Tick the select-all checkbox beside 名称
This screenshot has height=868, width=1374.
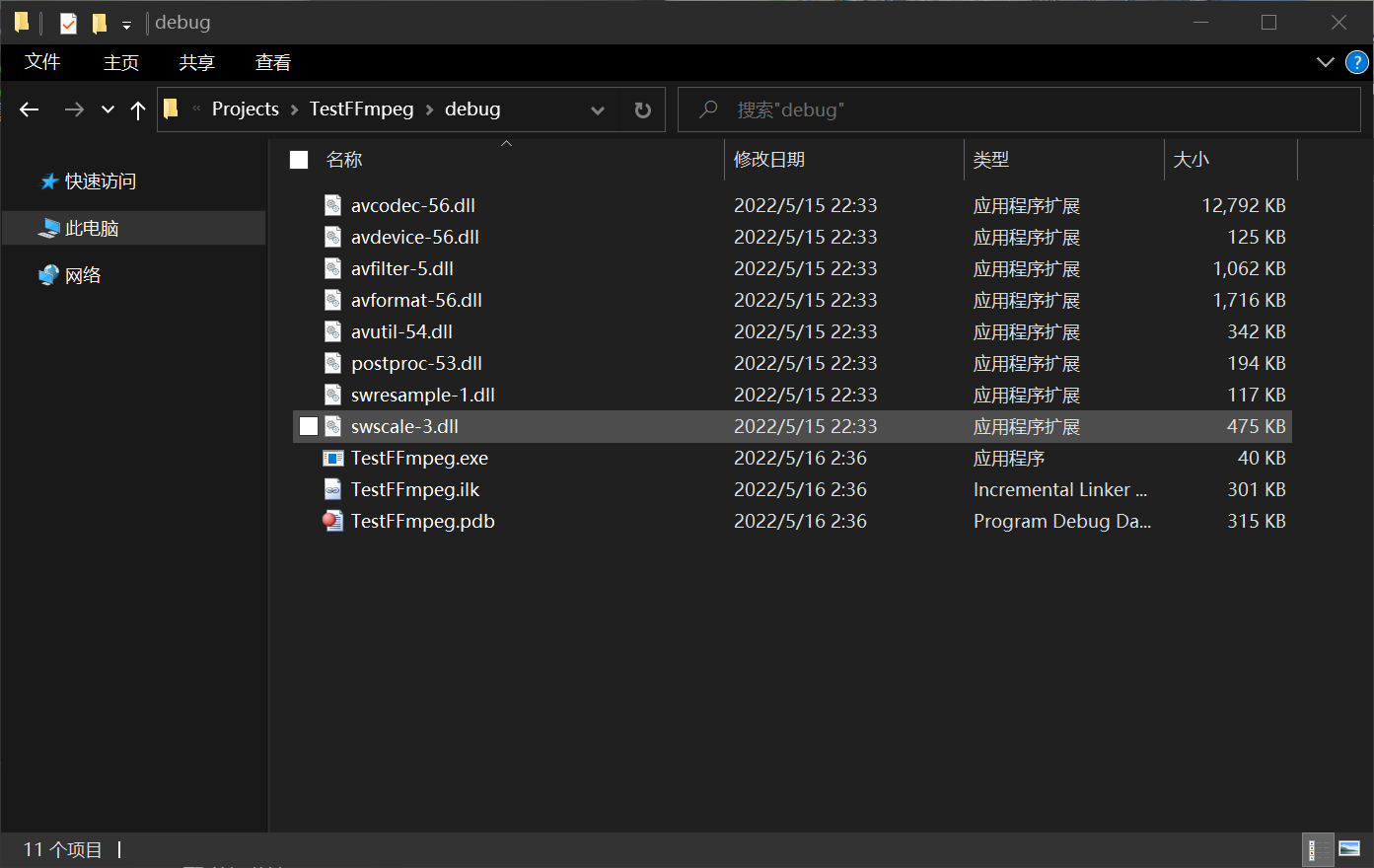click(x=299, y=160)
